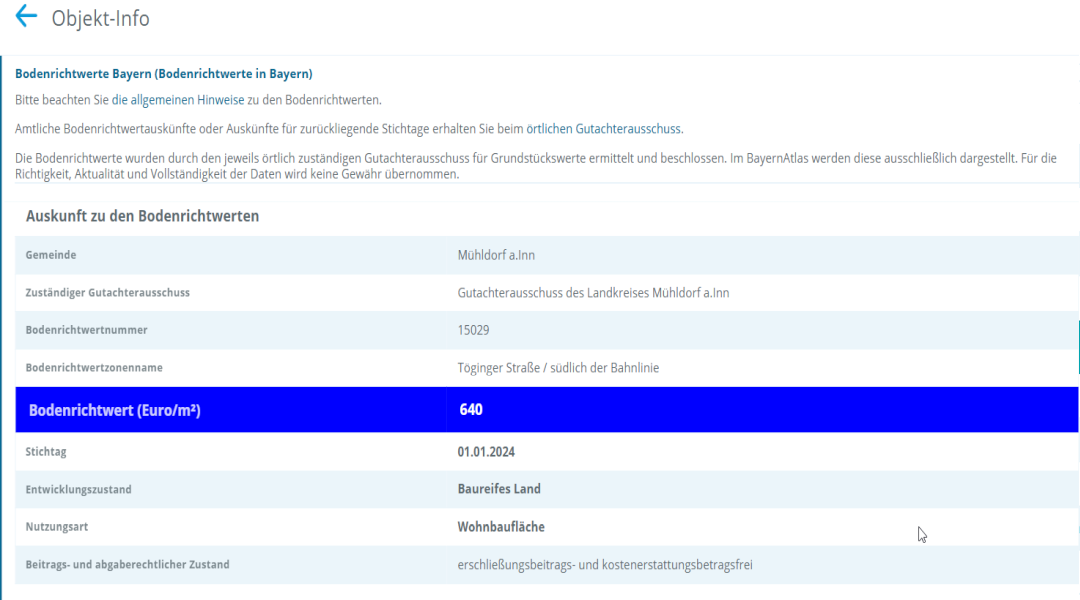Click the highlighted 'Bodenrichtwert (Euro/m²)' label
Viewport: 1080px width, 600px height.
coord(115,410)
